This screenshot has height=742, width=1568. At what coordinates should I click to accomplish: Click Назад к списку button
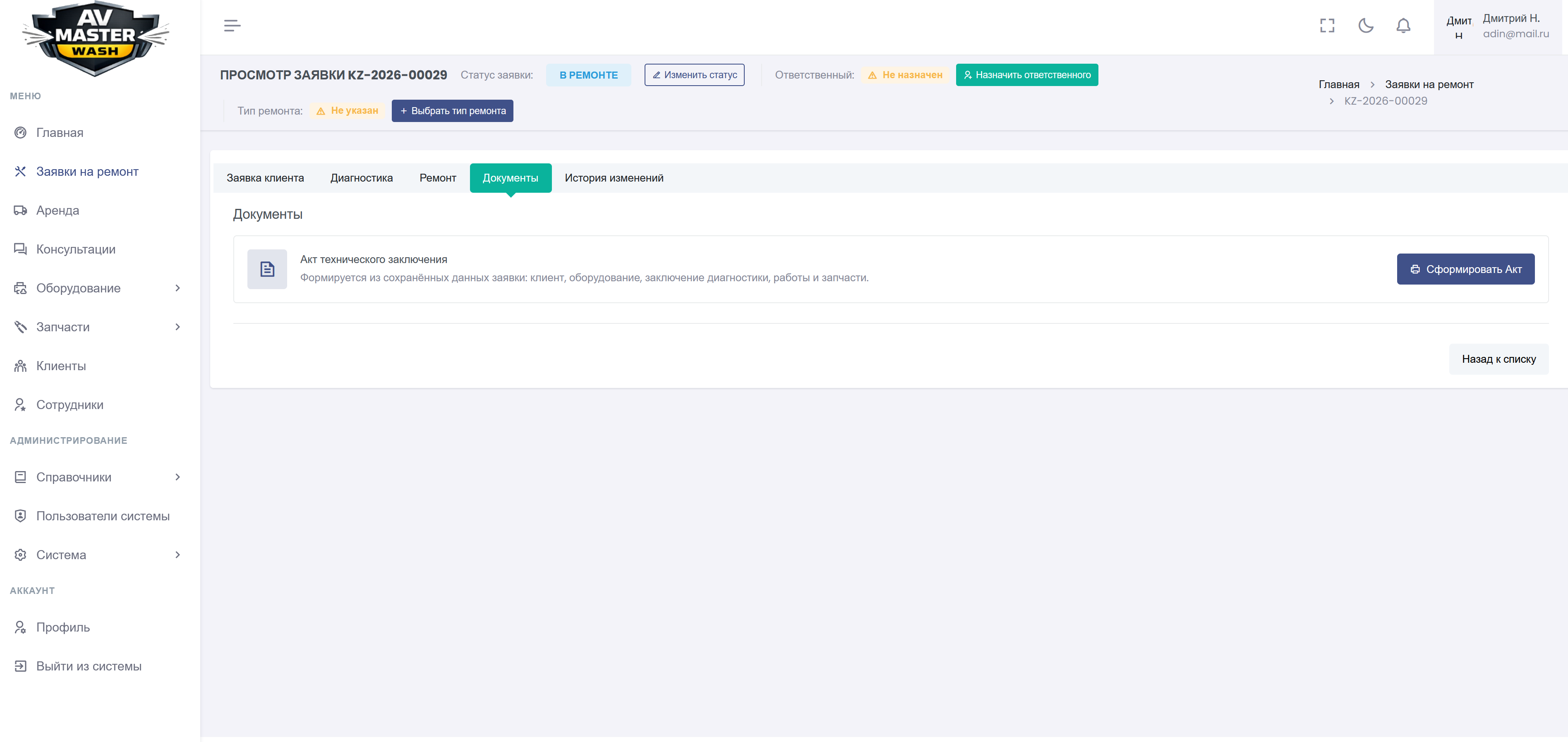[x=1498, y=360]
